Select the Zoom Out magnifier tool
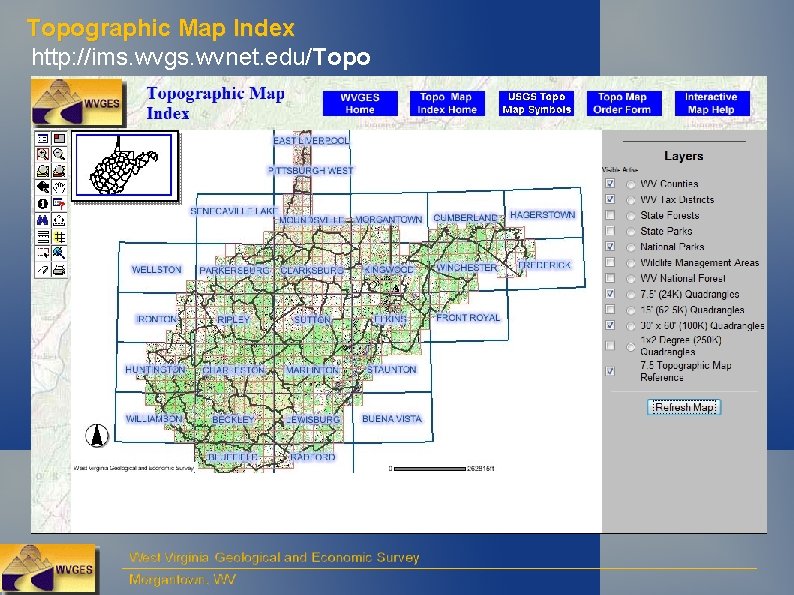This screenshot has height=595, width=794. (x=59, y=154)
